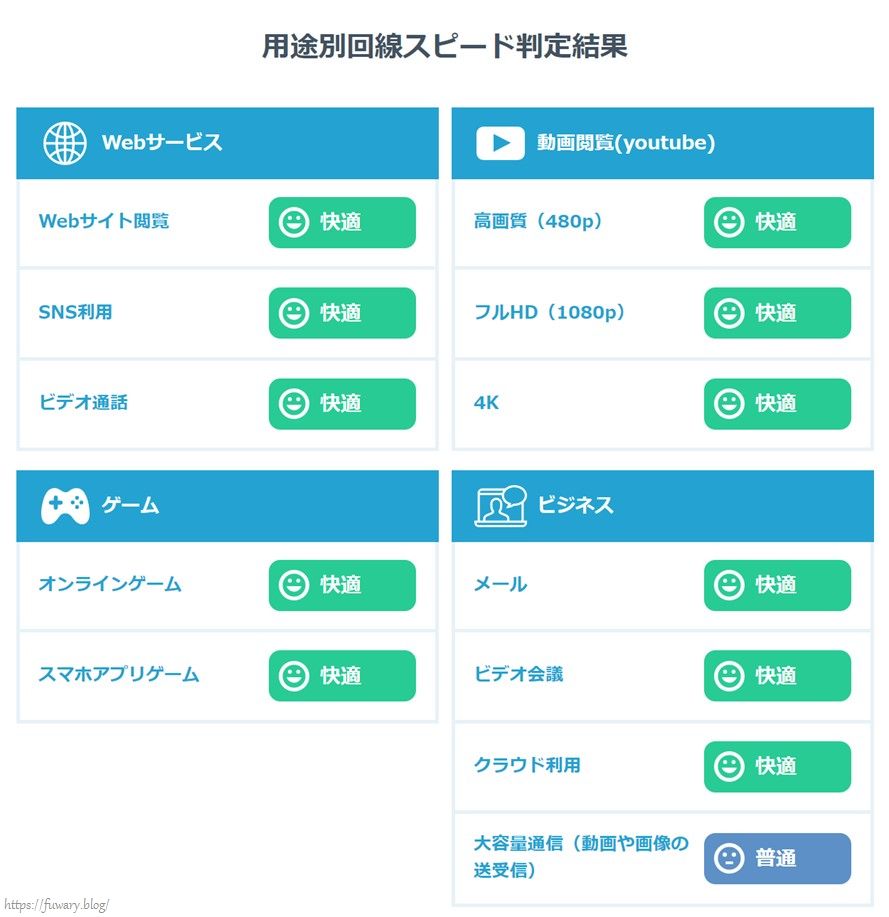The width and height of the screenshot is (889, 917).
Task: Click the fuwary.blog watermark URL
Action: pos(56,905)
